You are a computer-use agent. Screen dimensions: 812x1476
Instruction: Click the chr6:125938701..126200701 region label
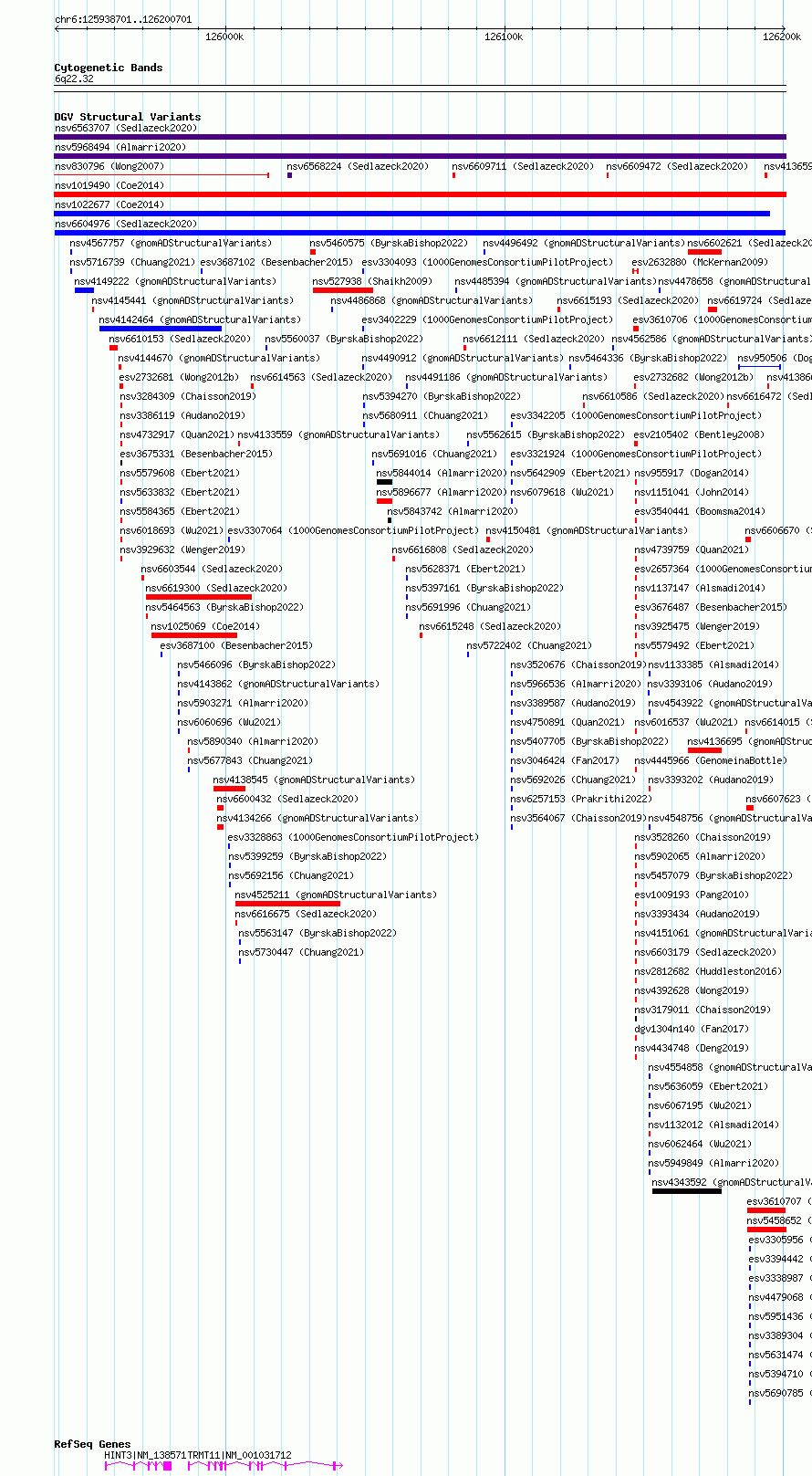click(123, 19)
